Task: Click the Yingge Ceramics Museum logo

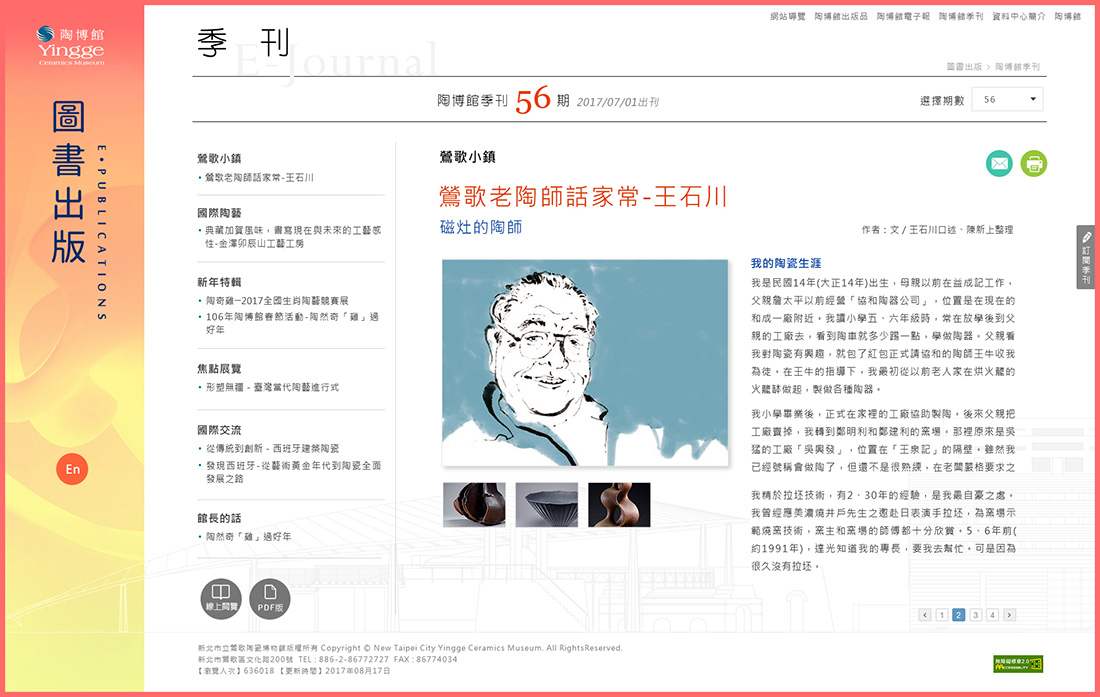Action: point(72,46)
